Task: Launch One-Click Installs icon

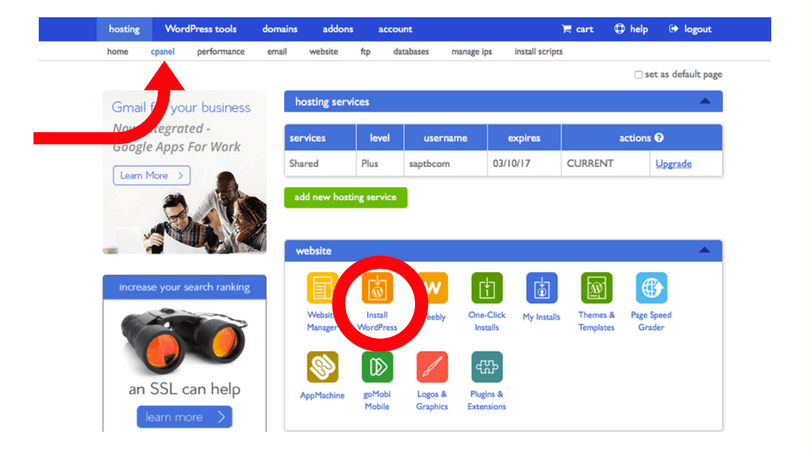Action: [x=487, y=288]
